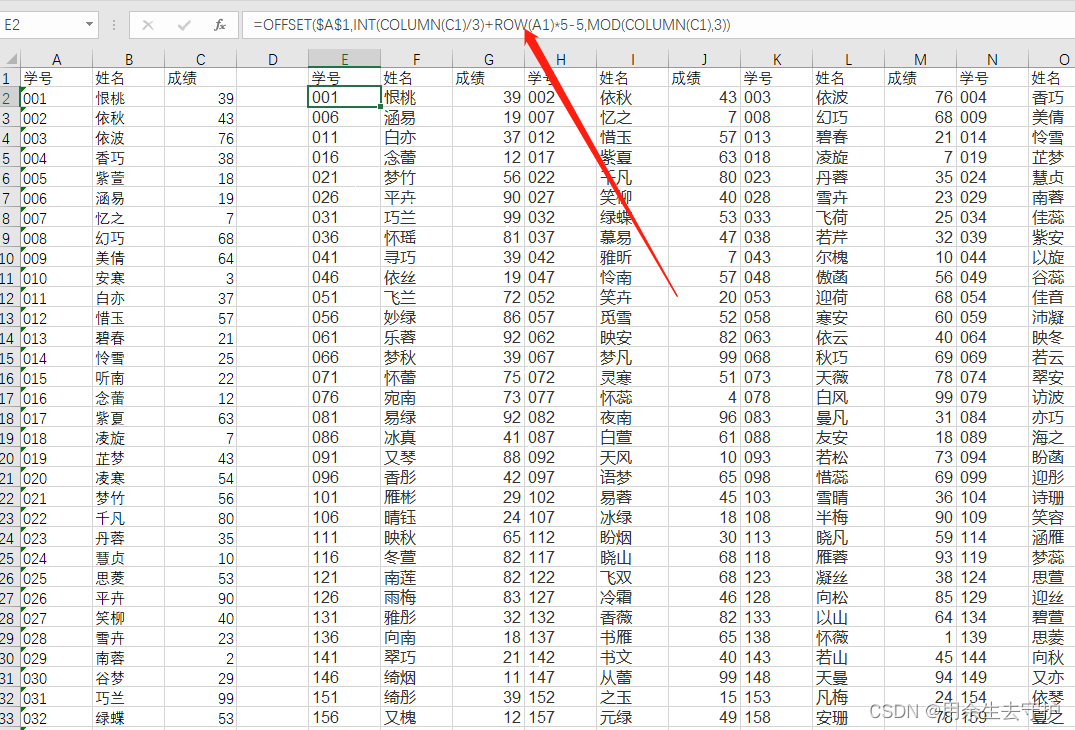Click the Name Box showing E2

pos(43,25)
